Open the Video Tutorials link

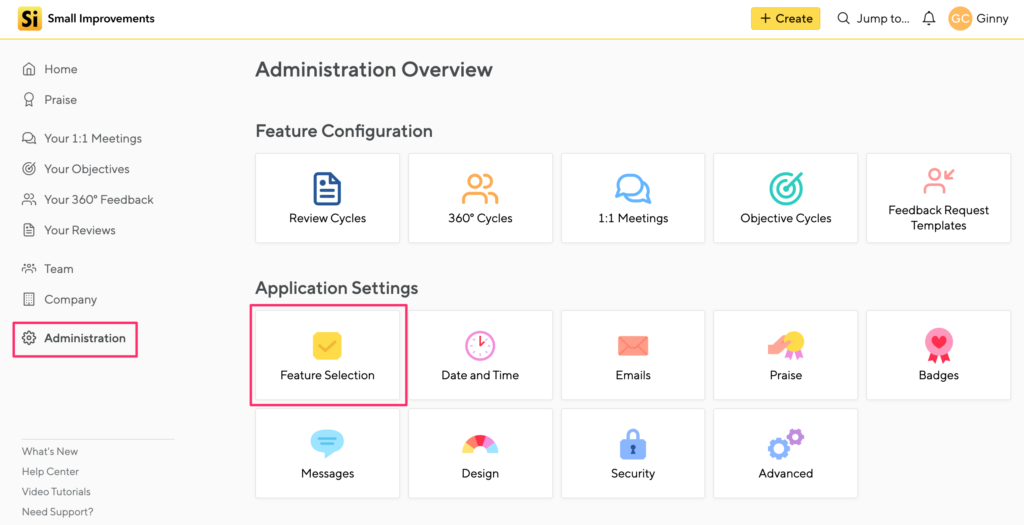[x=56, y=492]
